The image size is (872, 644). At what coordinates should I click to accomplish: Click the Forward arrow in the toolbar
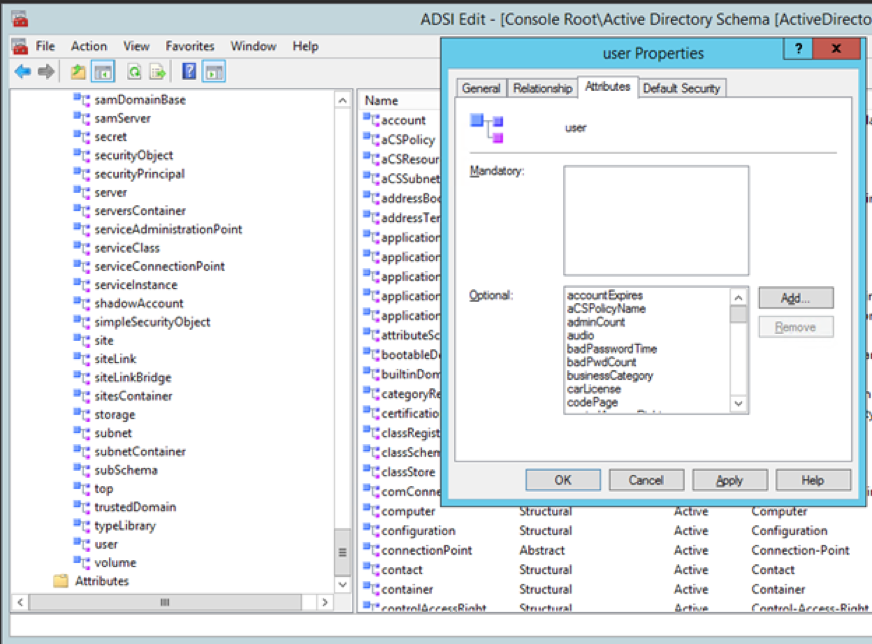46,72
